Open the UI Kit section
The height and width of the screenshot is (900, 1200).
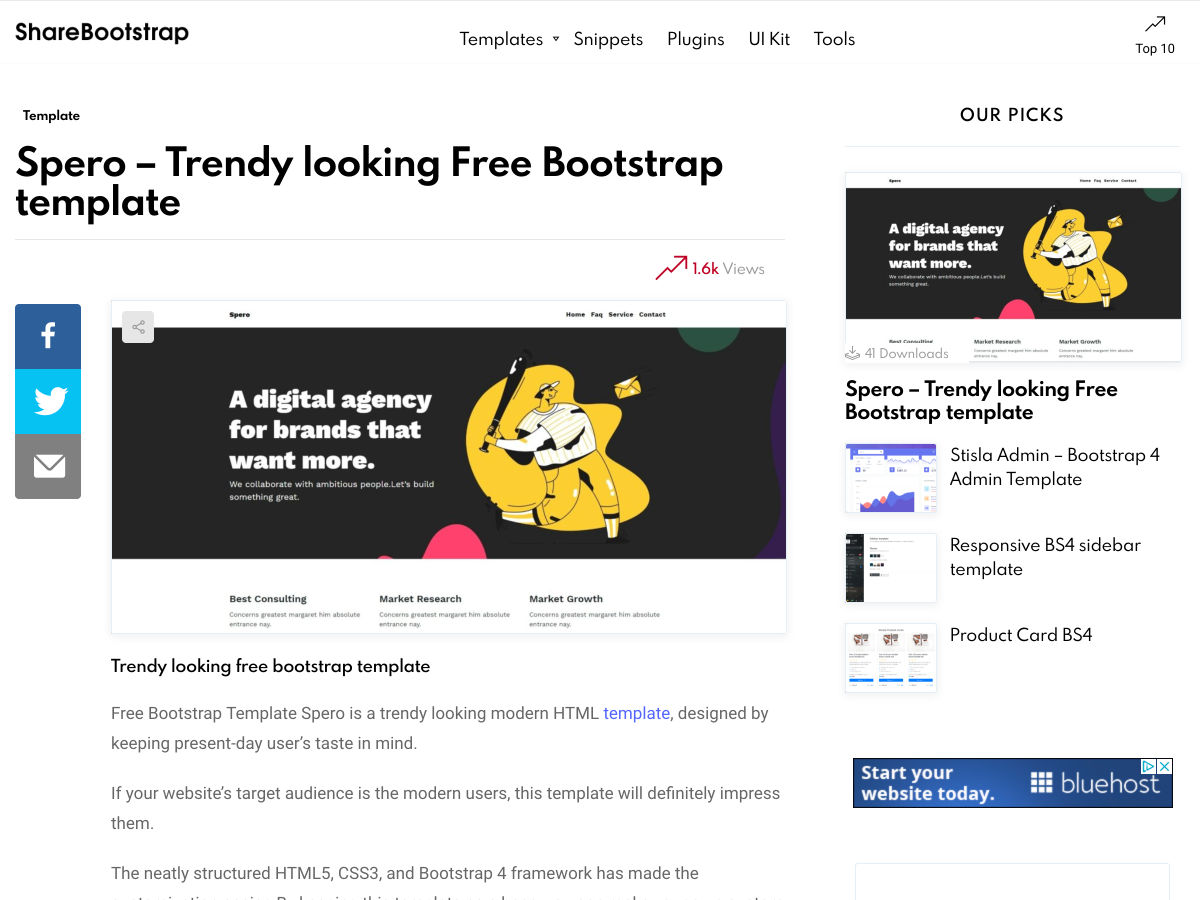[x=769, y=39]
